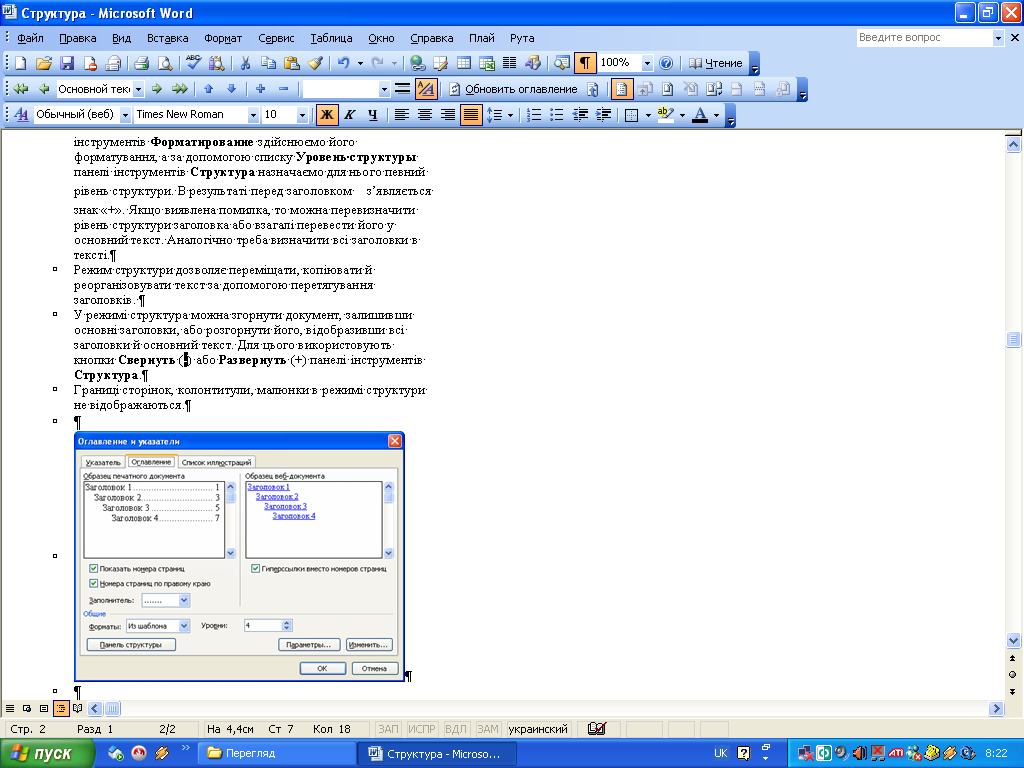1024x768 pixels.
Task: Click the Copy icon
Action: [268, 63]
